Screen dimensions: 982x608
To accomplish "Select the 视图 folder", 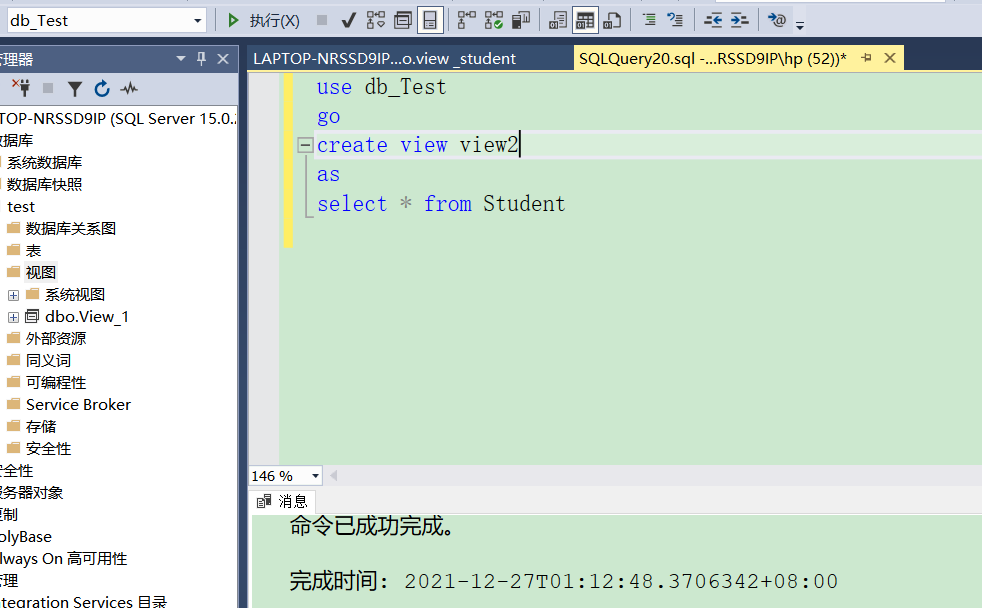I will (41, 272).
